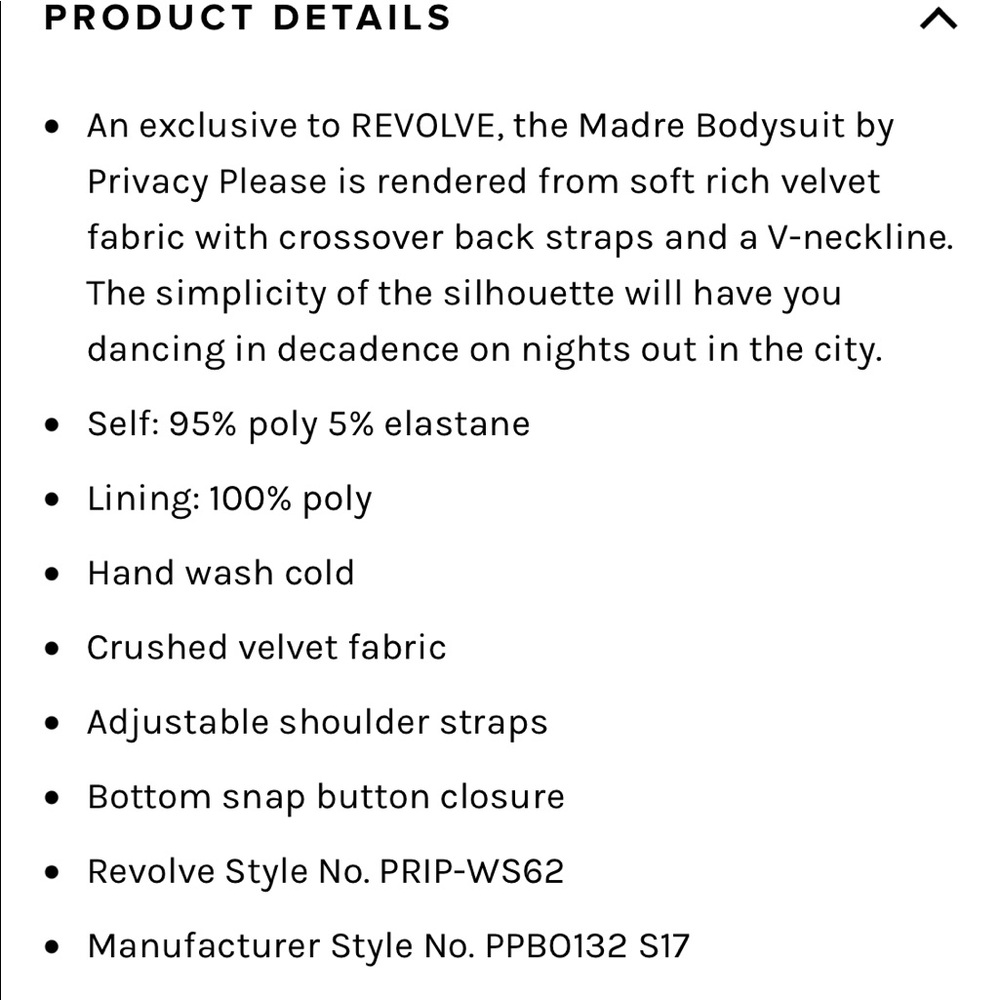Collapse the Product Details section via chevron

(938, 18)
